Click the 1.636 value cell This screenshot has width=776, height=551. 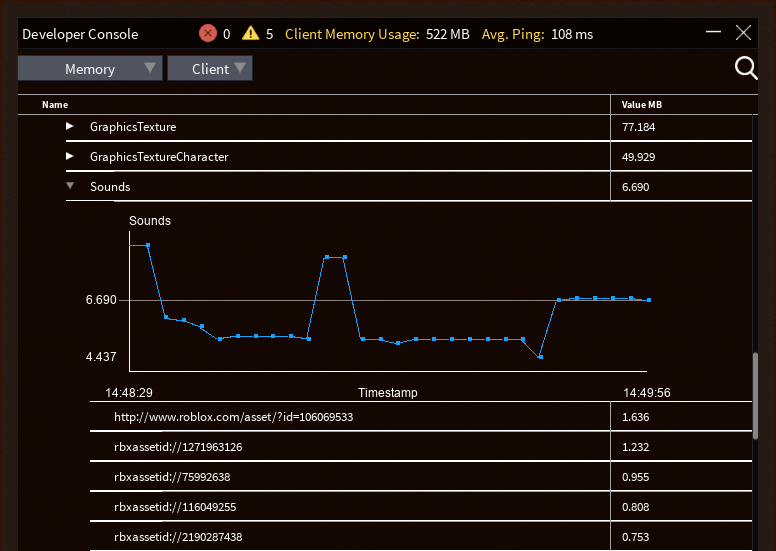[635, 417]
